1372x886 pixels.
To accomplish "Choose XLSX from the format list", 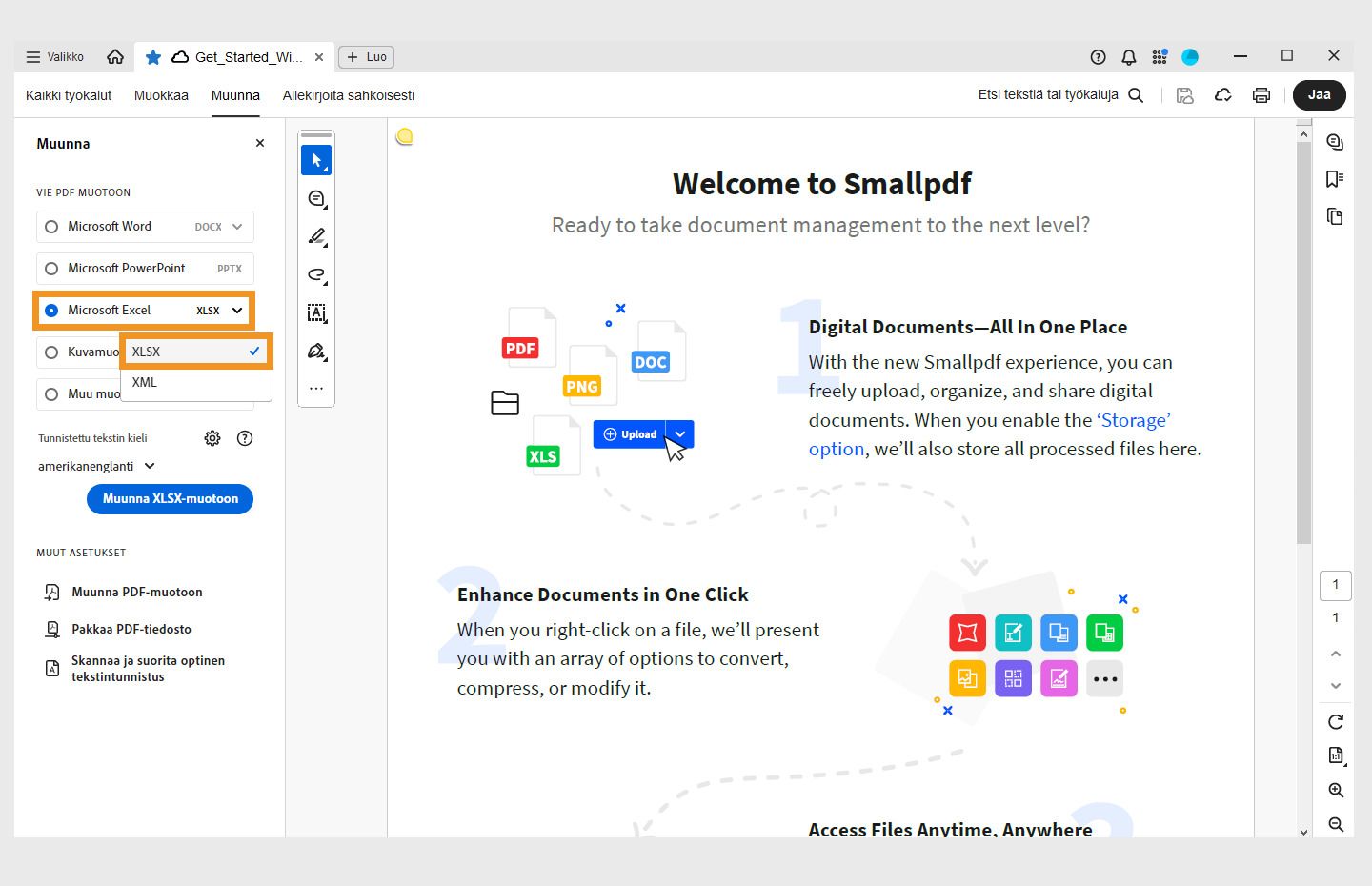I will point(196,352).
